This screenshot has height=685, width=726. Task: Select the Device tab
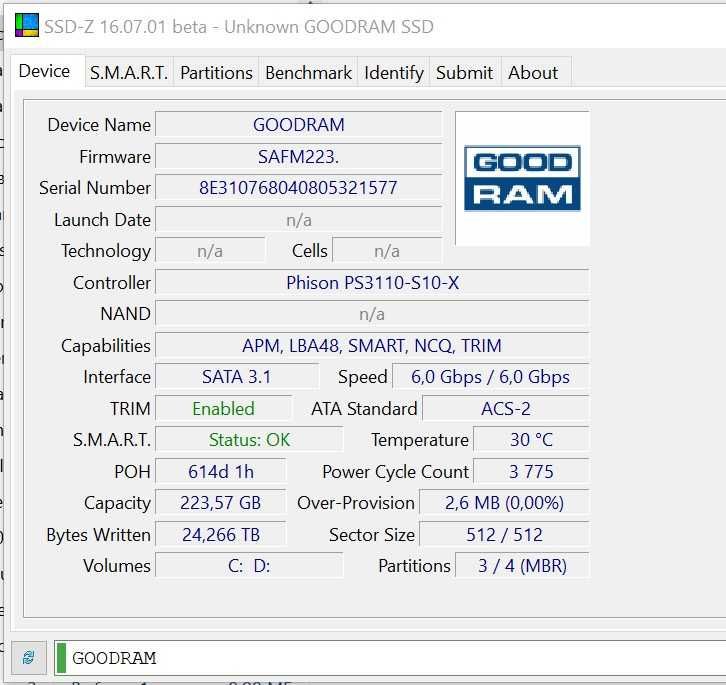[44, 71]
